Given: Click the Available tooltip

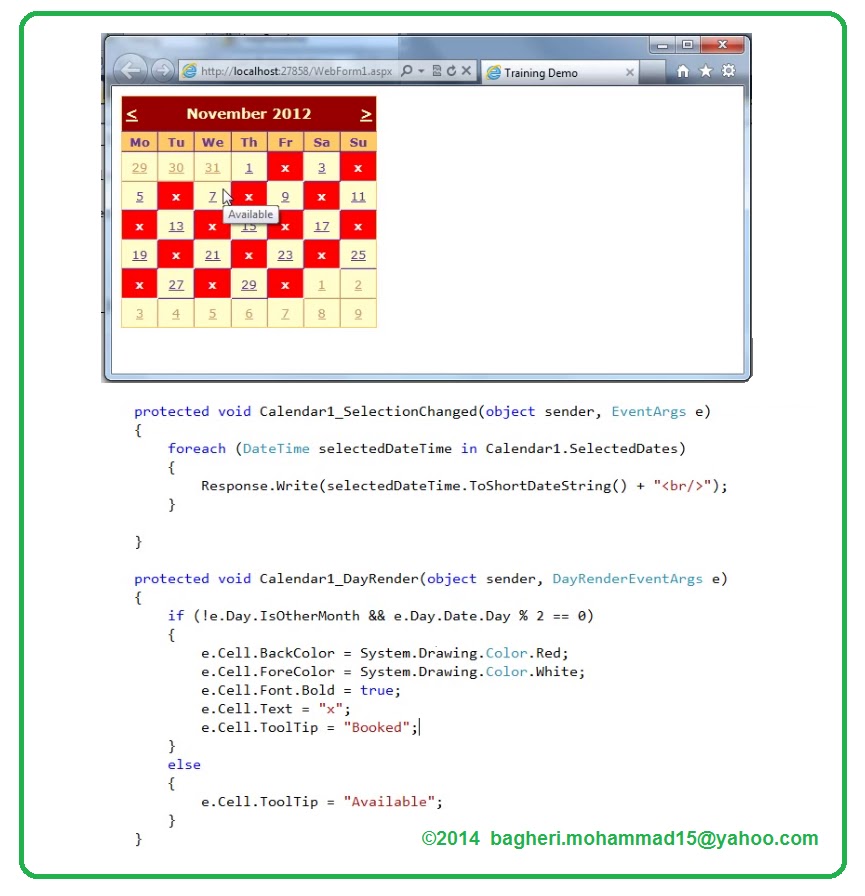Looking at the screenshot, I should click(250, 214).
